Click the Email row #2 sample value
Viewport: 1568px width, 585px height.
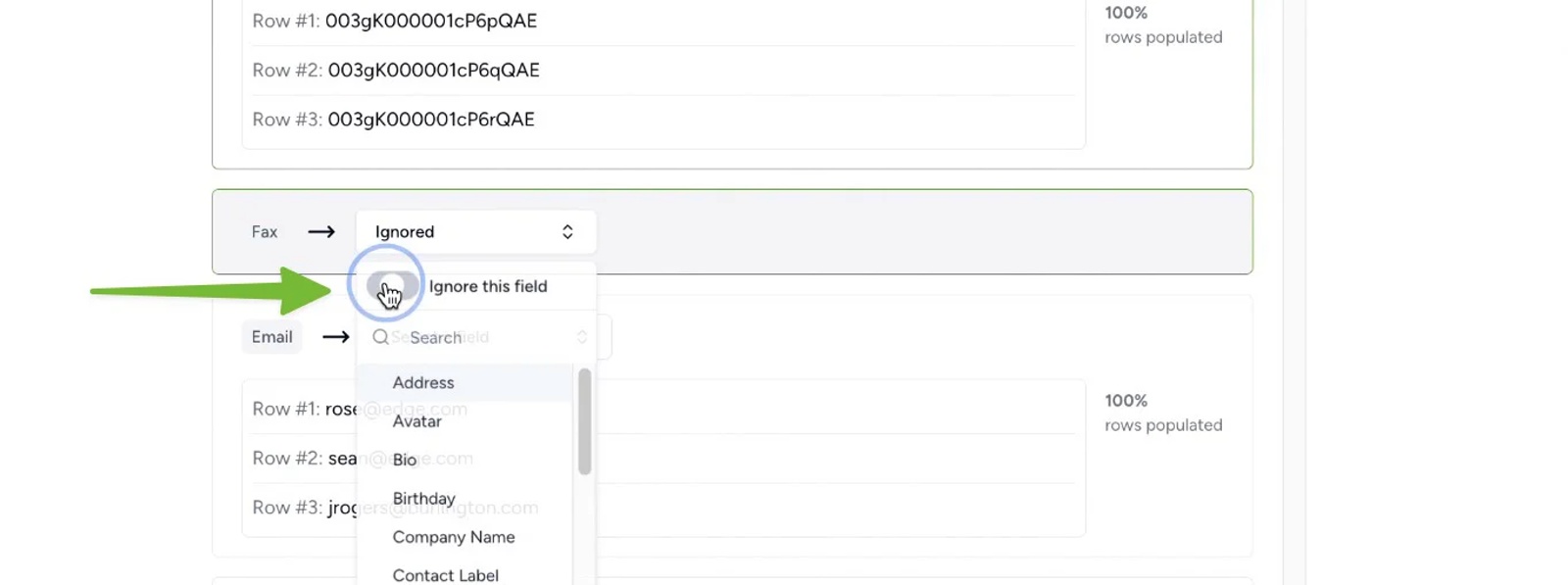tap(400, 459)
